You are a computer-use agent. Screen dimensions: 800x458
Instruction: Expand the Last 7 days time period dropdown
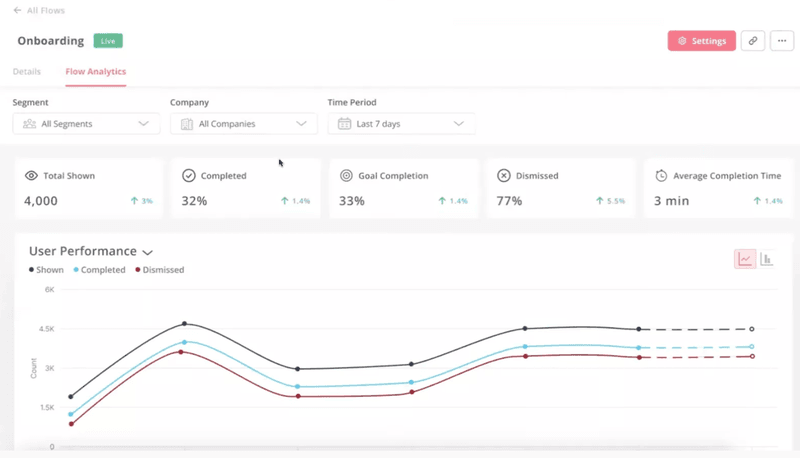tap(401, 124)
